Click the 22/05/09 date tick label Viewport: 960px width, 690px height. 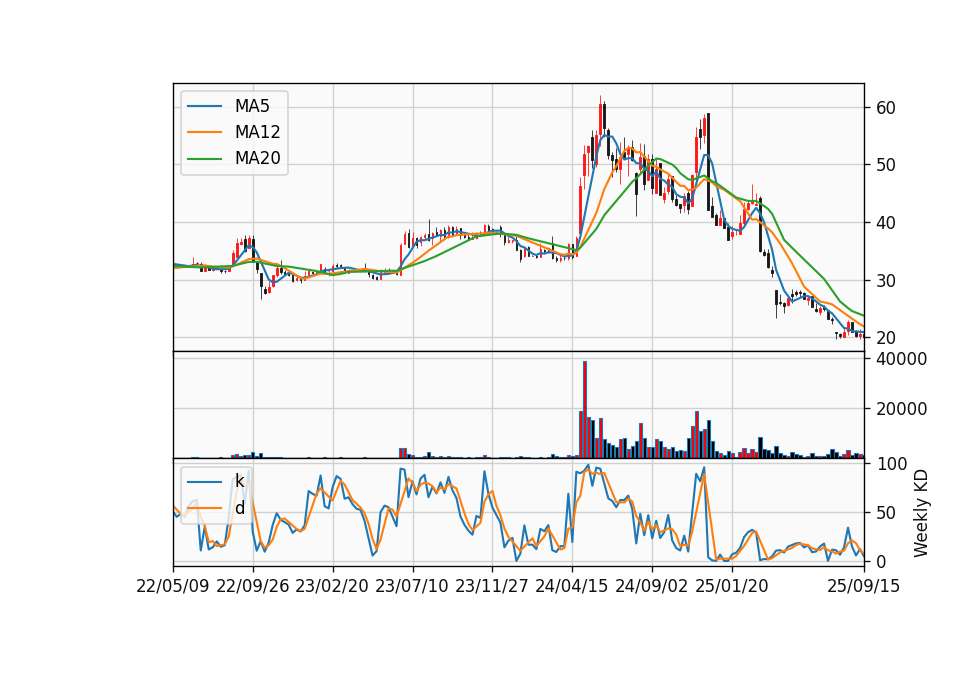pos(173,586)
